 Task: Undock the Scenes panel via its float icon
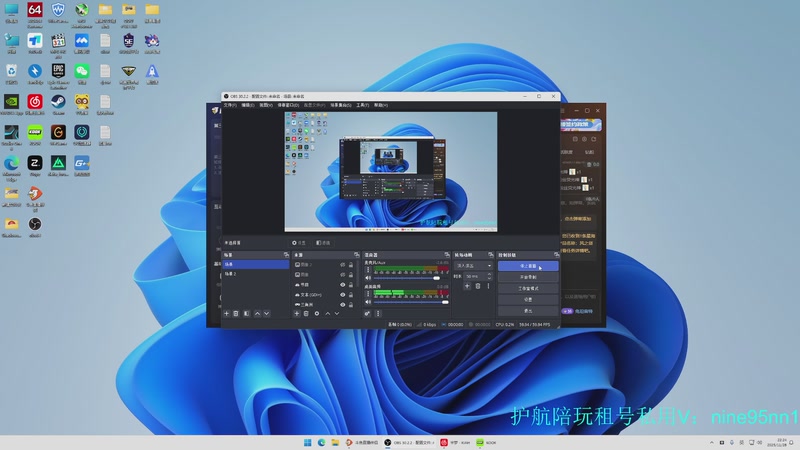[x=286, y=255]
